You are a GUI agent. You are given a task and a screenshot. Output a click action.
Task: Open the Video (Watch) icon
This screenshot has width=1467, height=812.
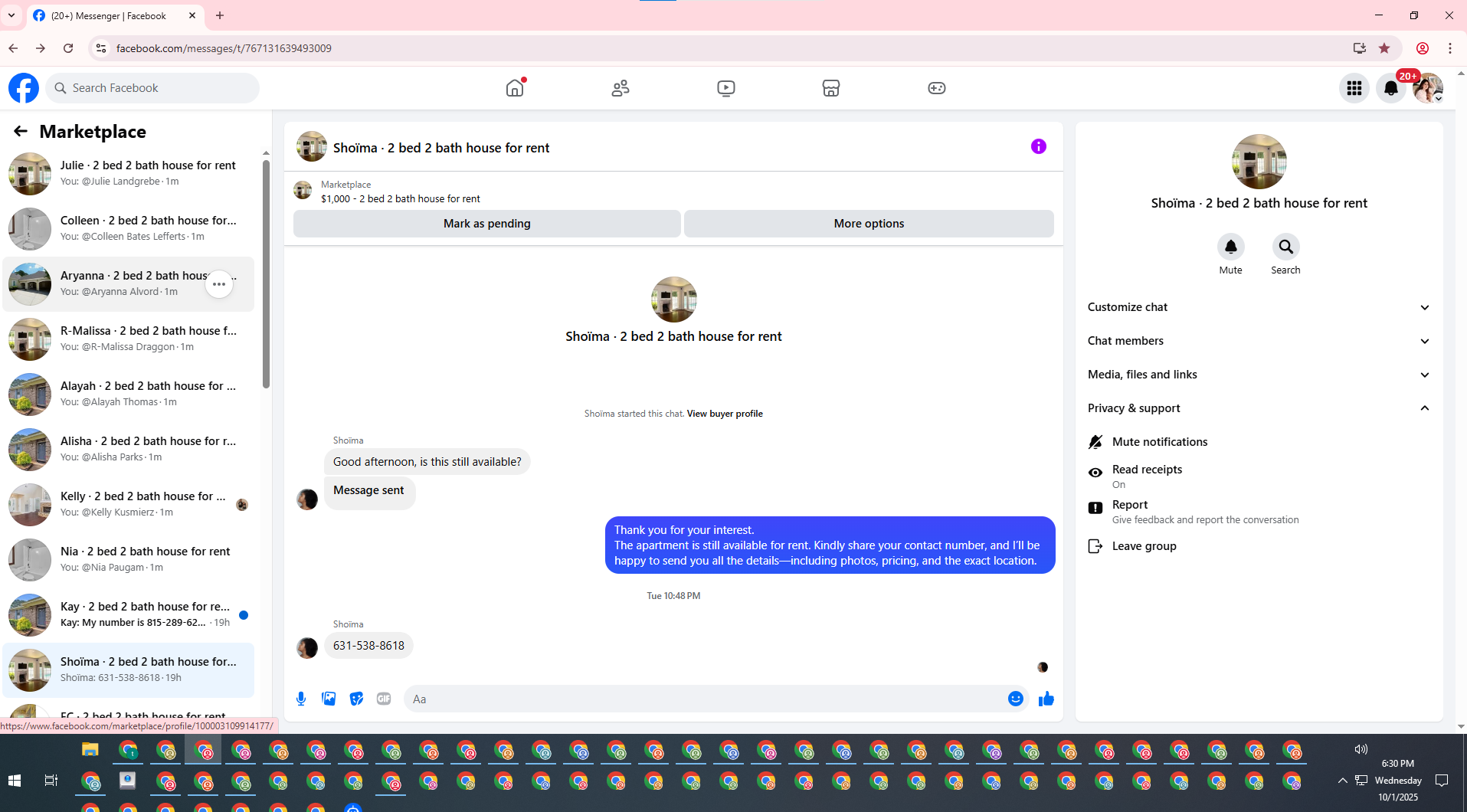(x=726, y=88)
